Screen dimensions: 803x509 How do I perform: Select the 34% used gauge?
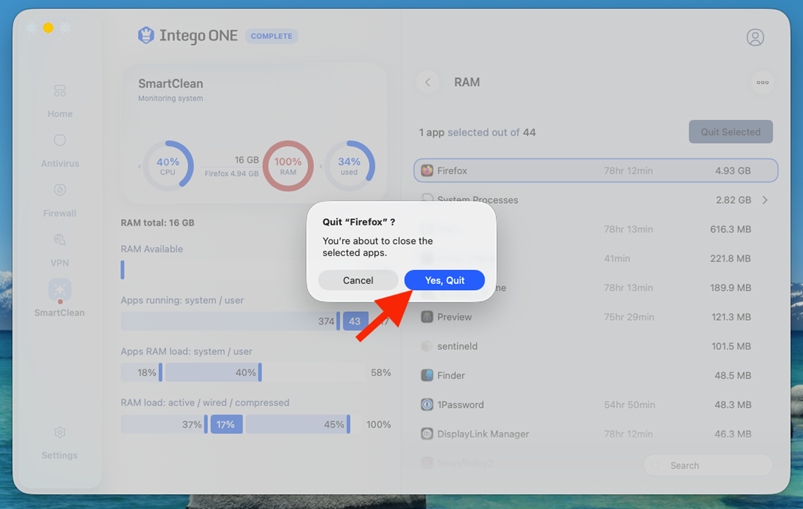tap(349, 166)
